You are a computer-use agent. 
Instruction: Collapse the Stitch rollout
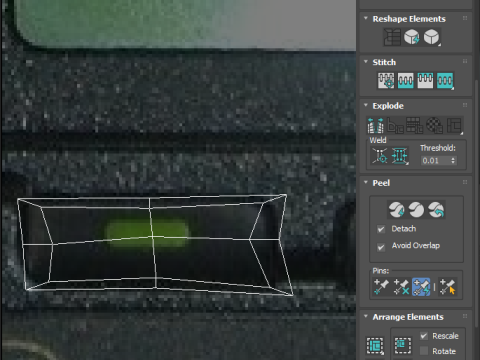pyautogui.click(x=366, y=62)
